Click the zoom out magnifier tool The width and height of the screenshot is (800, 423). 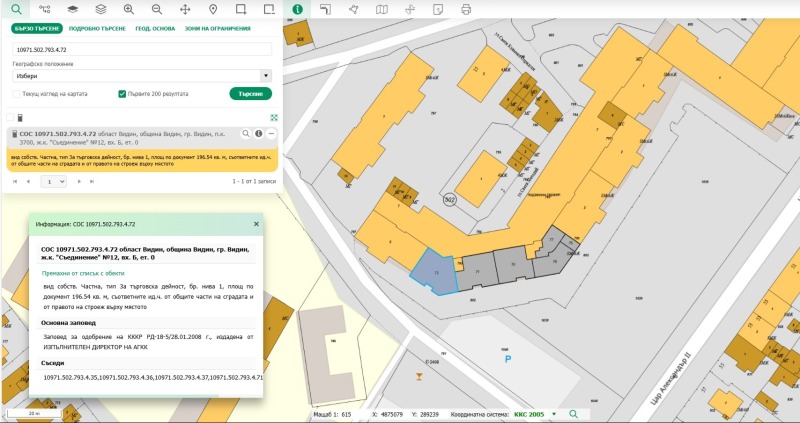(156, 9)
